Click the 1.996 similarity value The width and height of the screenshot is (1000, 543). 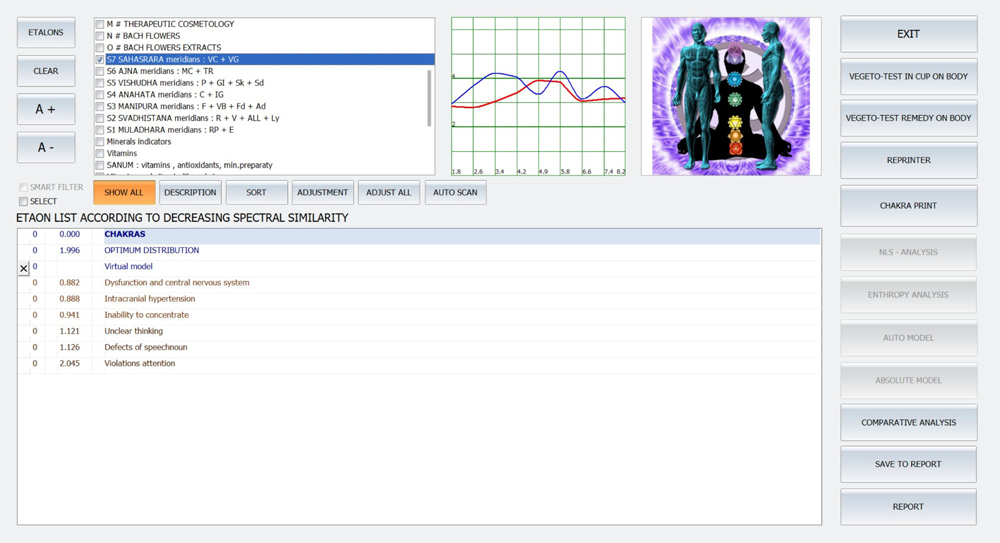70,251
